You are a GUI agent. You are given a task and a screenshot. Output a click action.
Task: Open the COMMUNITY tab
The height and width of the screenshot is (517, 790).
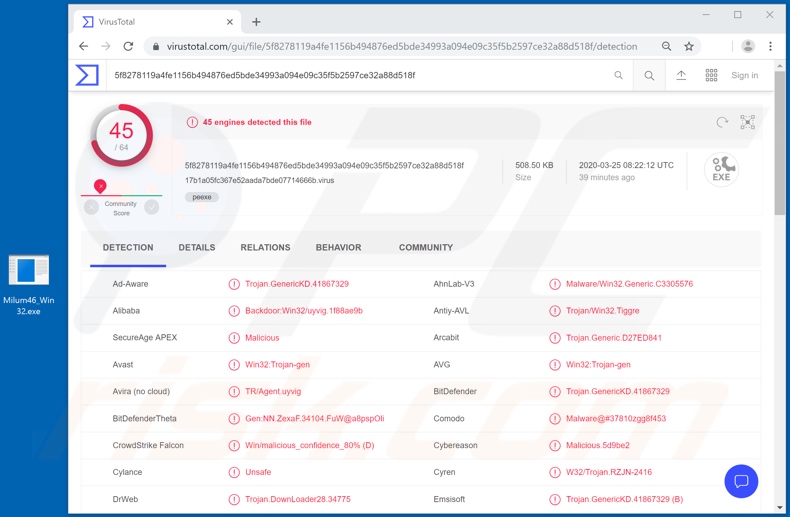click(426, 247)
